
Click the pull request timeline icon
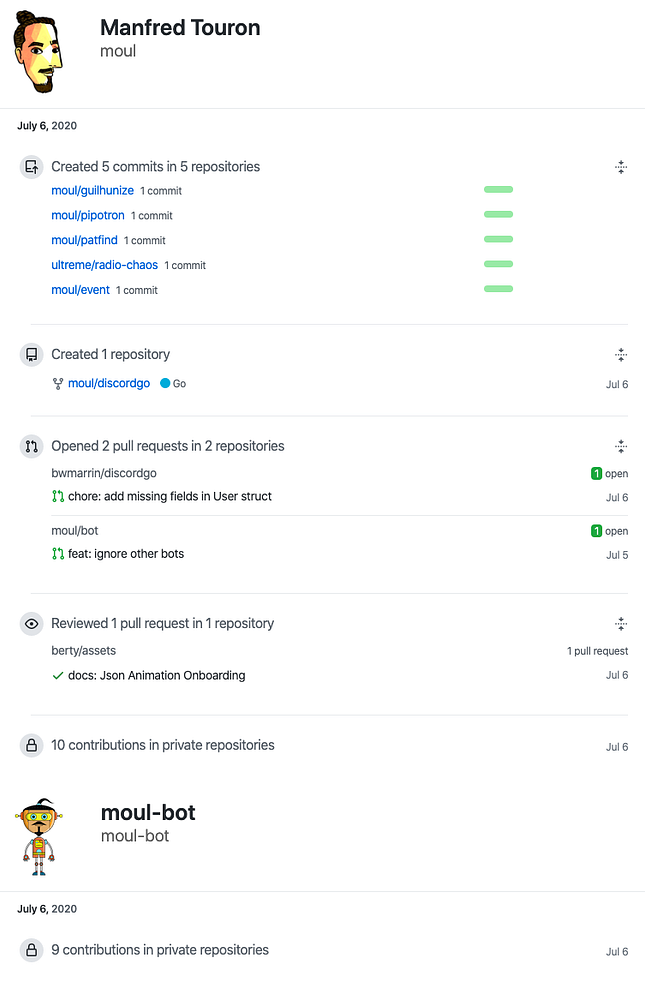tap(31, 446)
